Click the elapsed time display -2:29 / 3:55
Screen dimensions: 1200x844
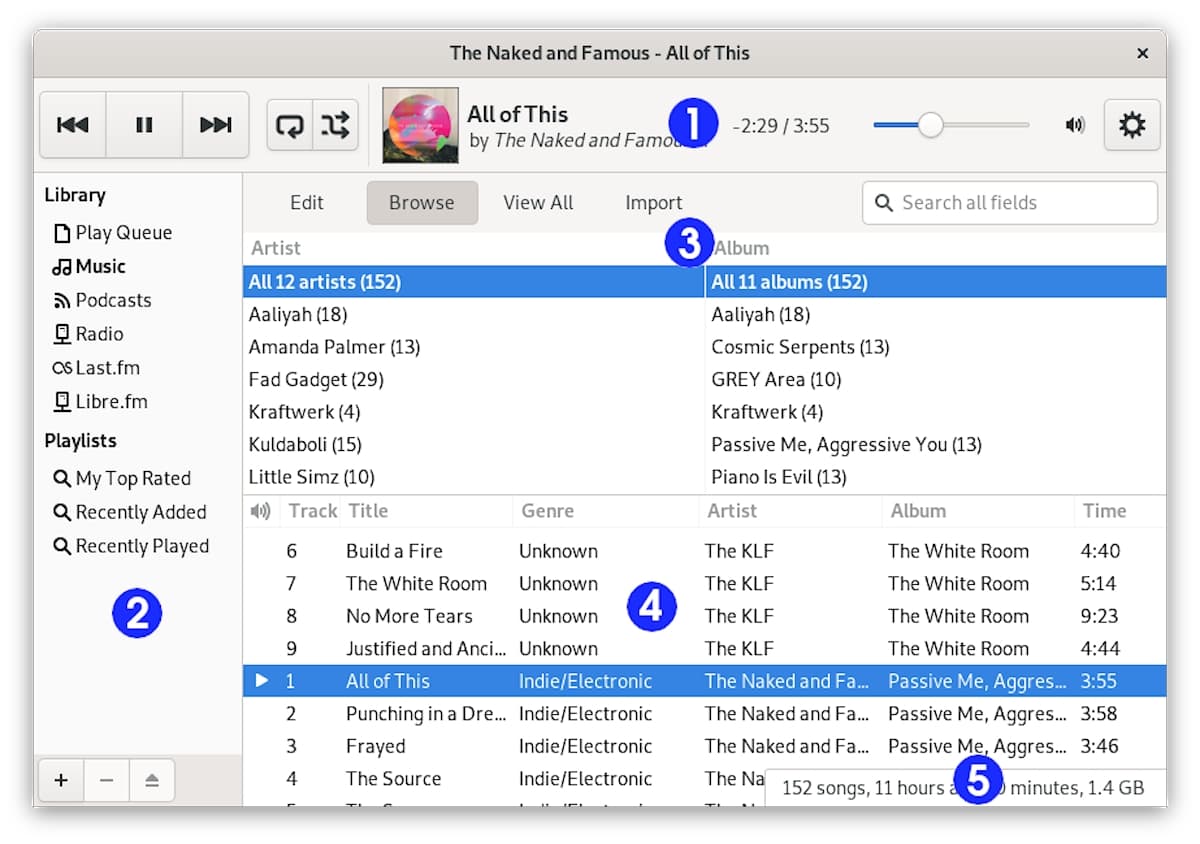[780, 126]
